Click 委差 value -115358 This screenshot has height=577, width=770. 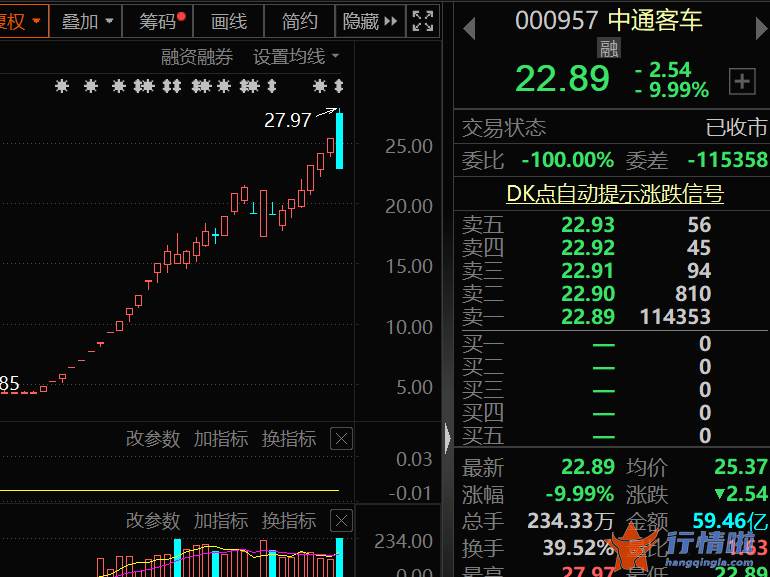728,160
